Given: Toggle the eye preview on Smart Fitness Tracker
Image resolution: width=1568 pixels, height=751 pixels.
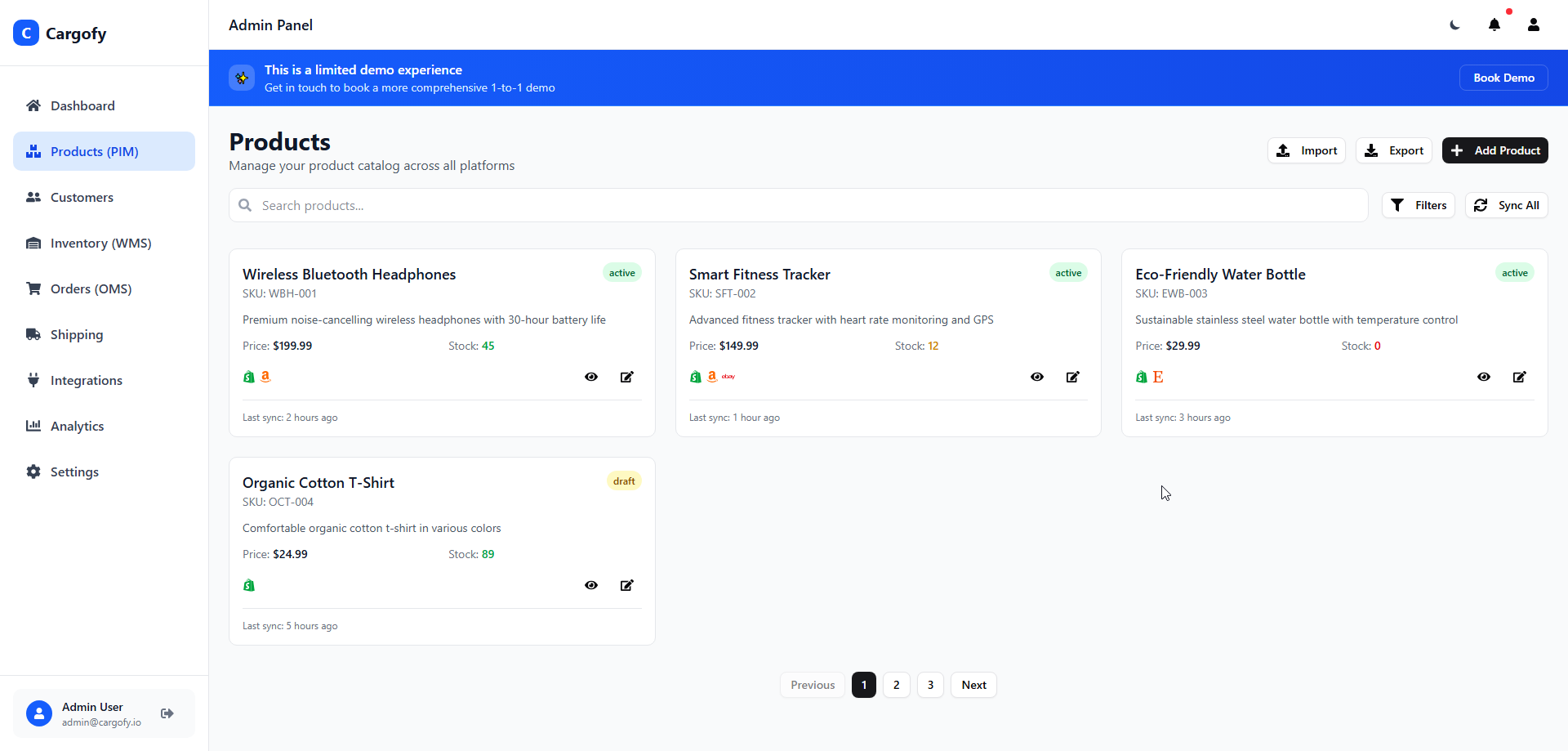Looking at the screenshot, I should tap(1036, 377).
